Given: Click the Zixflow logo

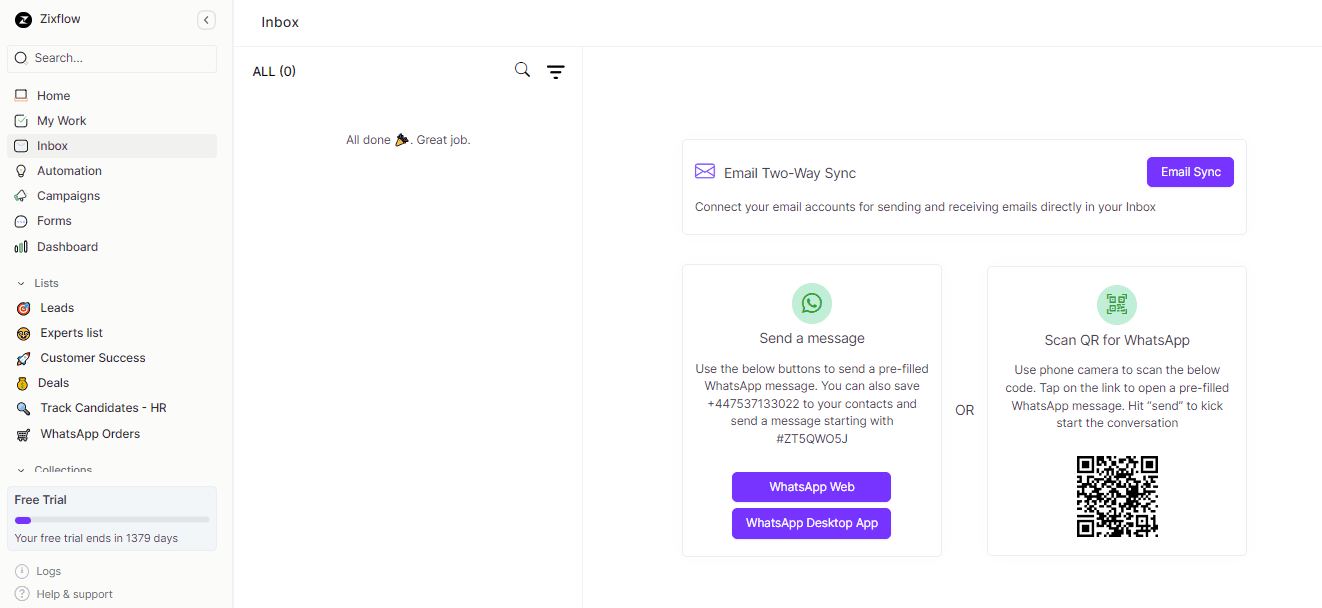Looking at the screenshot, I should click(x=22, y=18).
